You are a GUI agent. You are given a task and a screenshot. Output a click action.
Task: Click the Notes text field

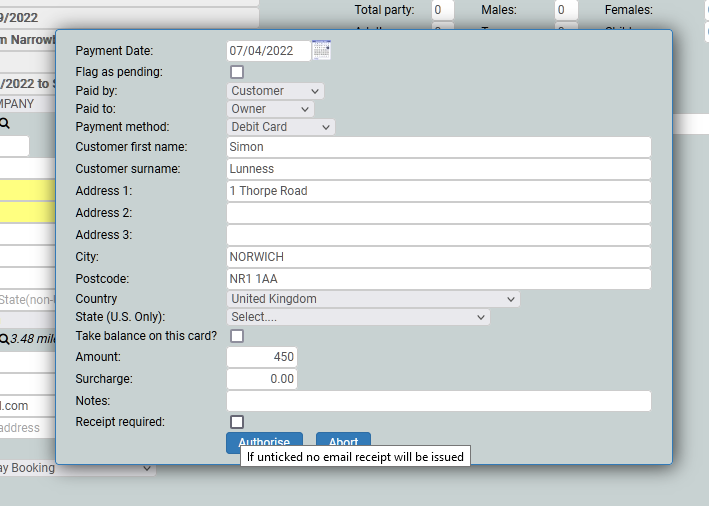click(438, 401)
